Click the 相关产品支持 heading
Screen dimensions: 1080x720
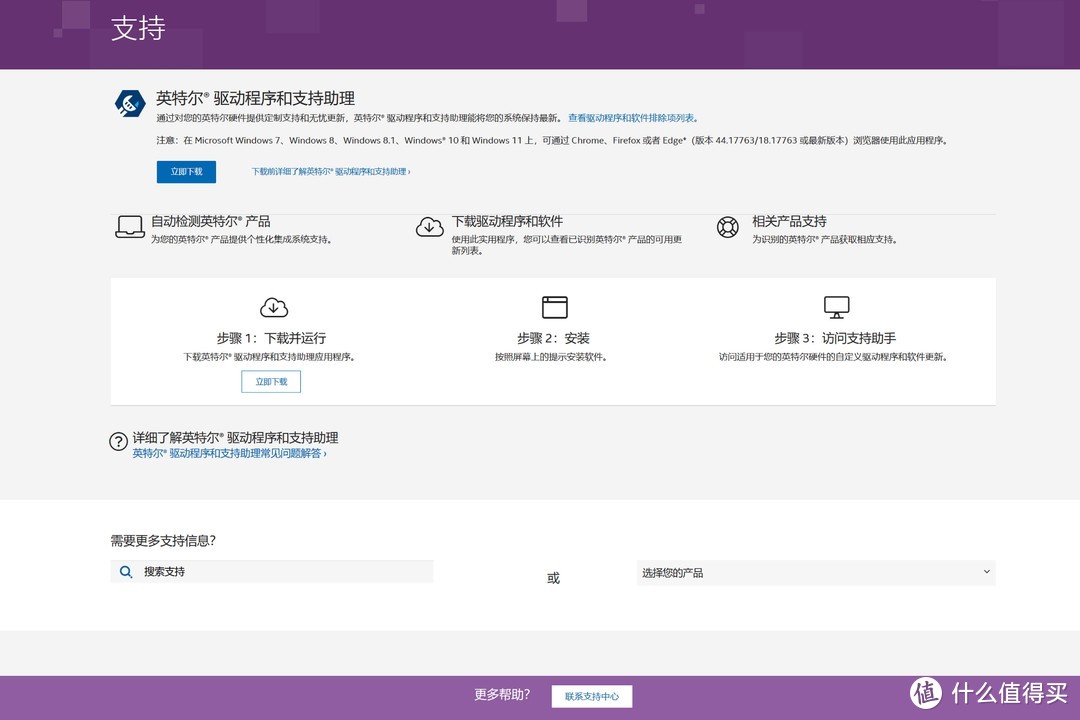(789, 221)
